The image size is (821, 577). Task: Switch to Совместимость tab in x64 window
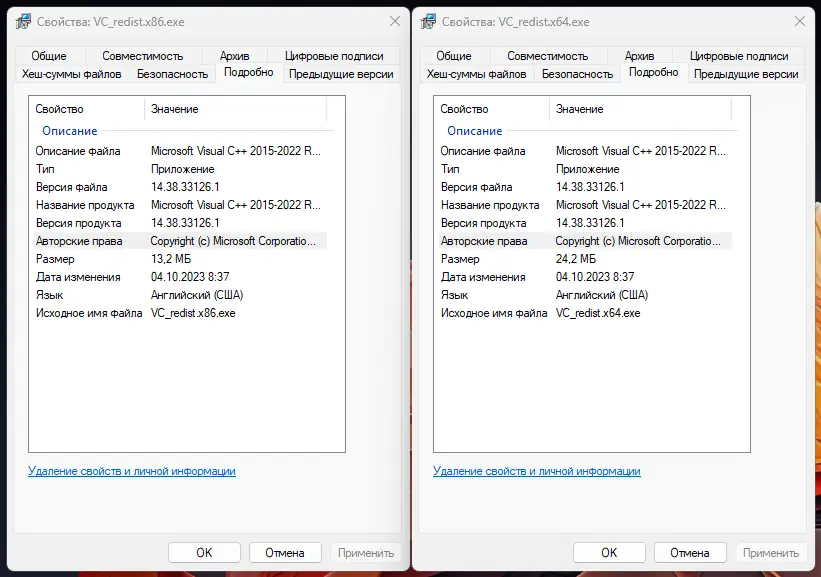coord(547,56)
